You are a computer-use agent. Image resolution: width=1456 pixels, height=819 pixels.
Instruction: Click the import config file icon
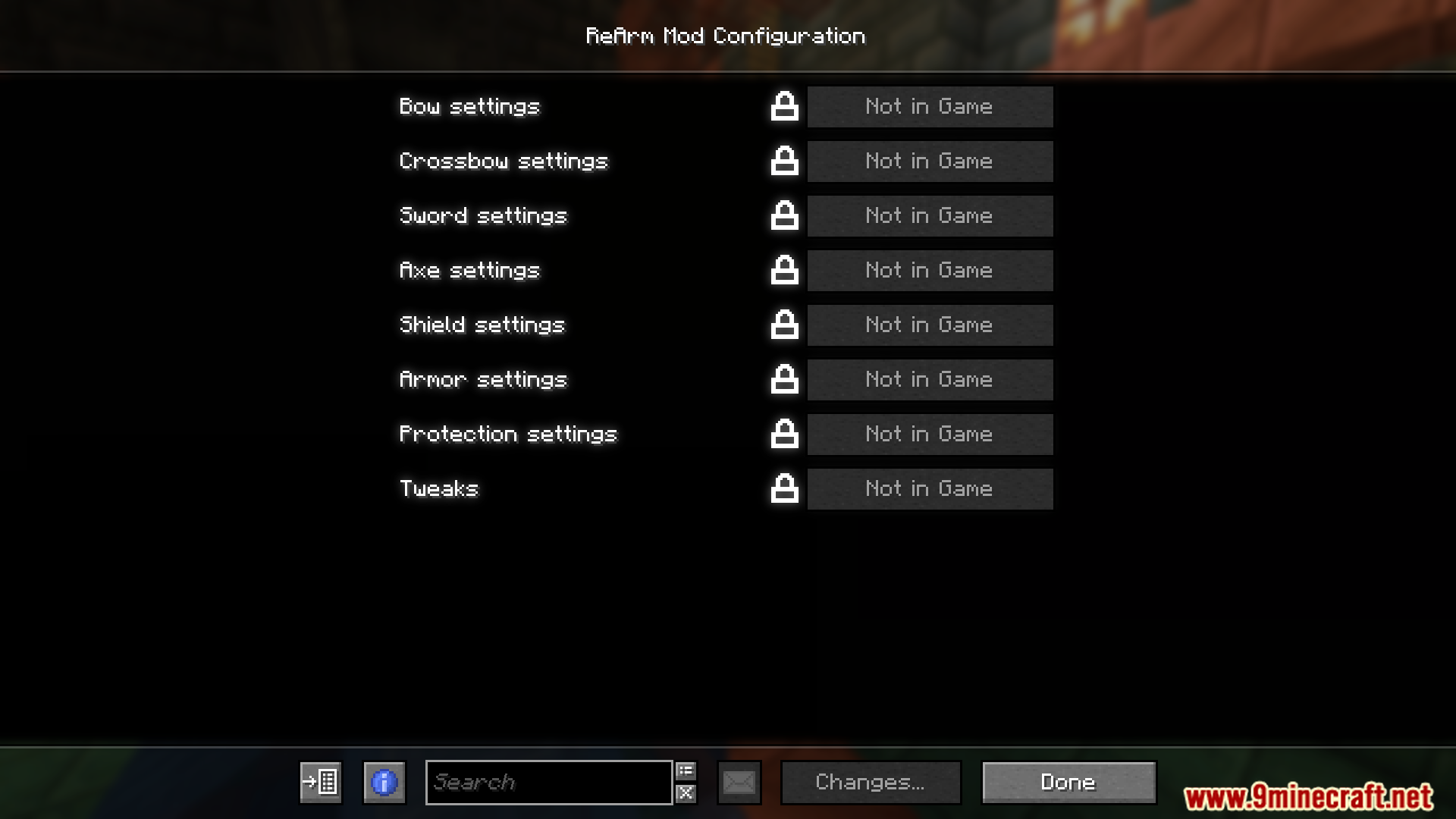pos(321,782)
